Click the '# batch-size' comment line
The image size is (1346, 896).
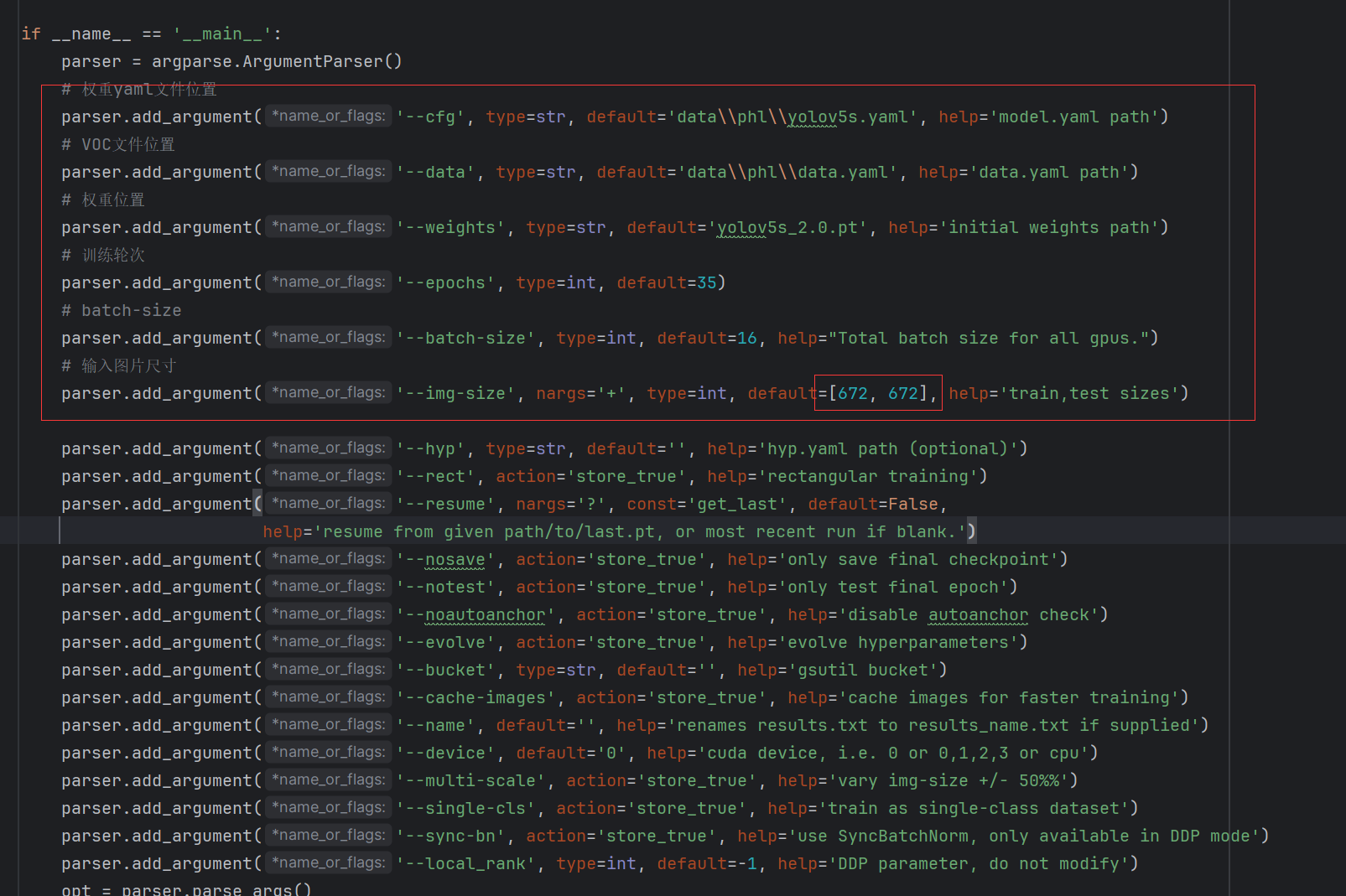pyautogui.click(x=122, y=310)
